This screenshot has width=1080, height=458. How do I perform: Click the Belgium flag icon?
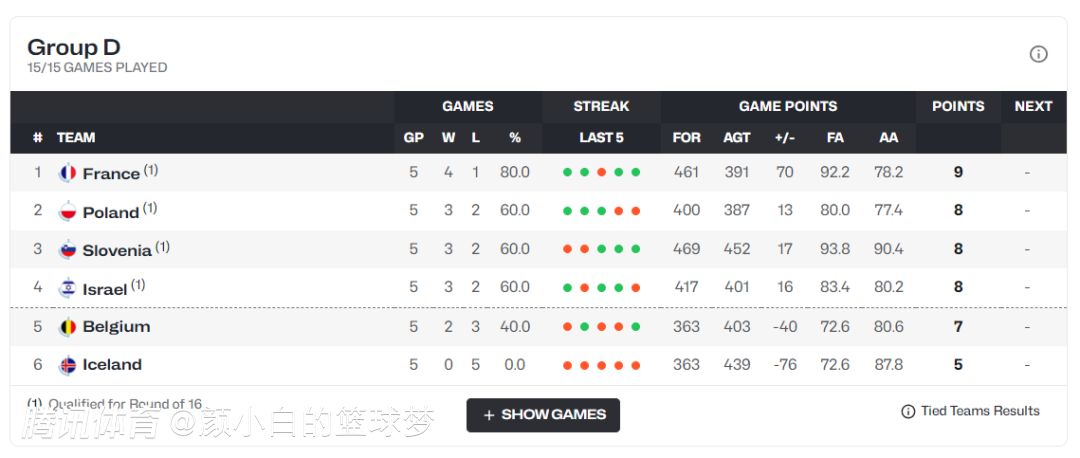point(68,327)
